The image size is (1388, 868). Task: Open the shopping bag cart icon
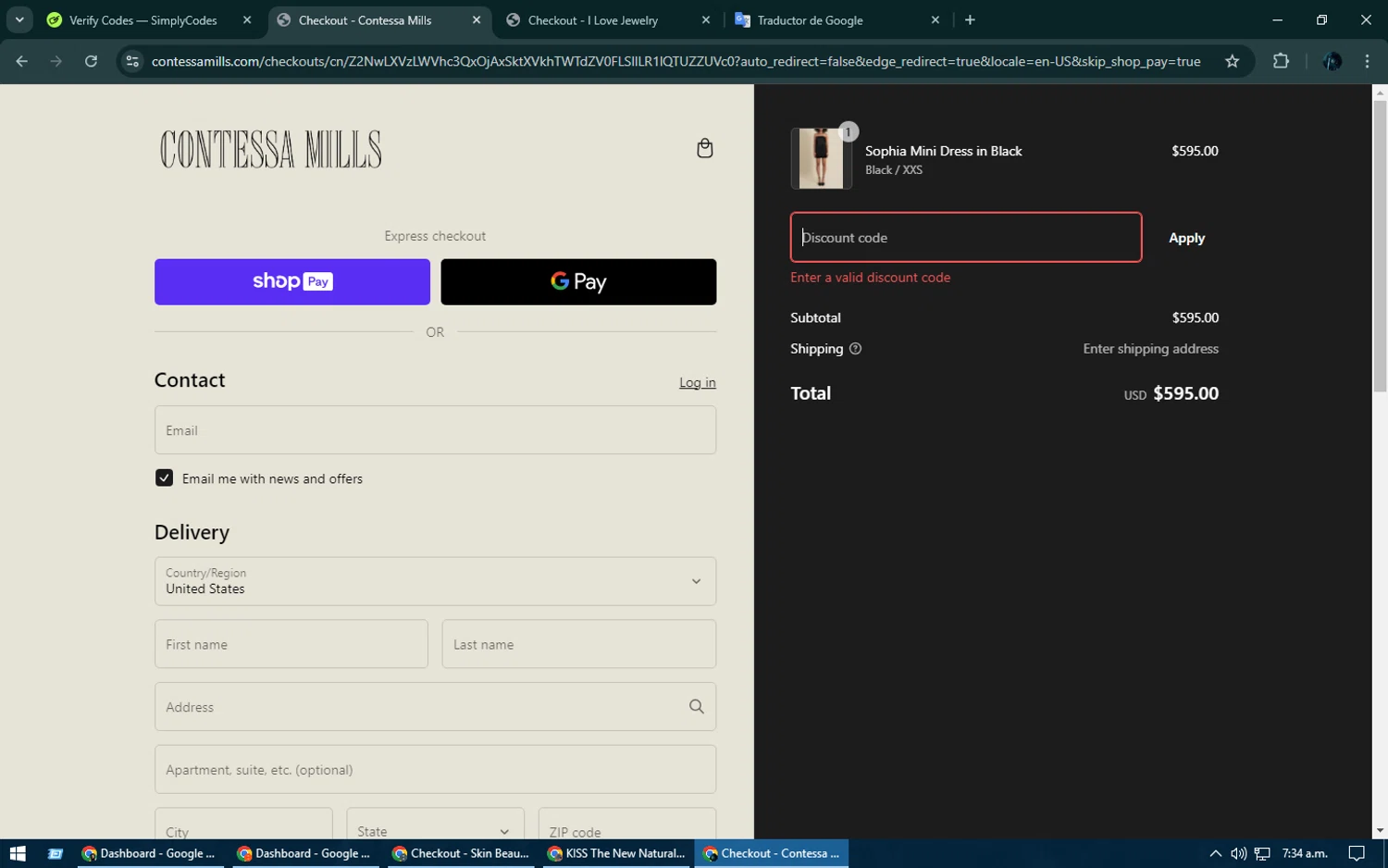tap(704, 148)
